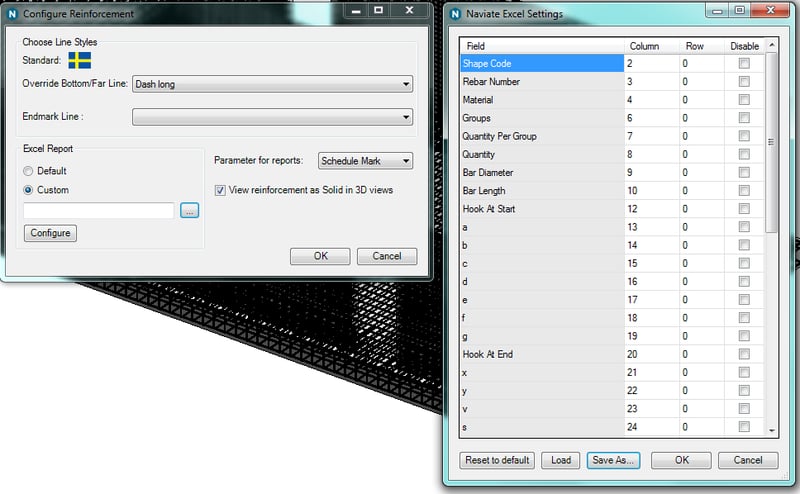
Task: Click Column value 20 for Hook At End
Action: point(652,354)
